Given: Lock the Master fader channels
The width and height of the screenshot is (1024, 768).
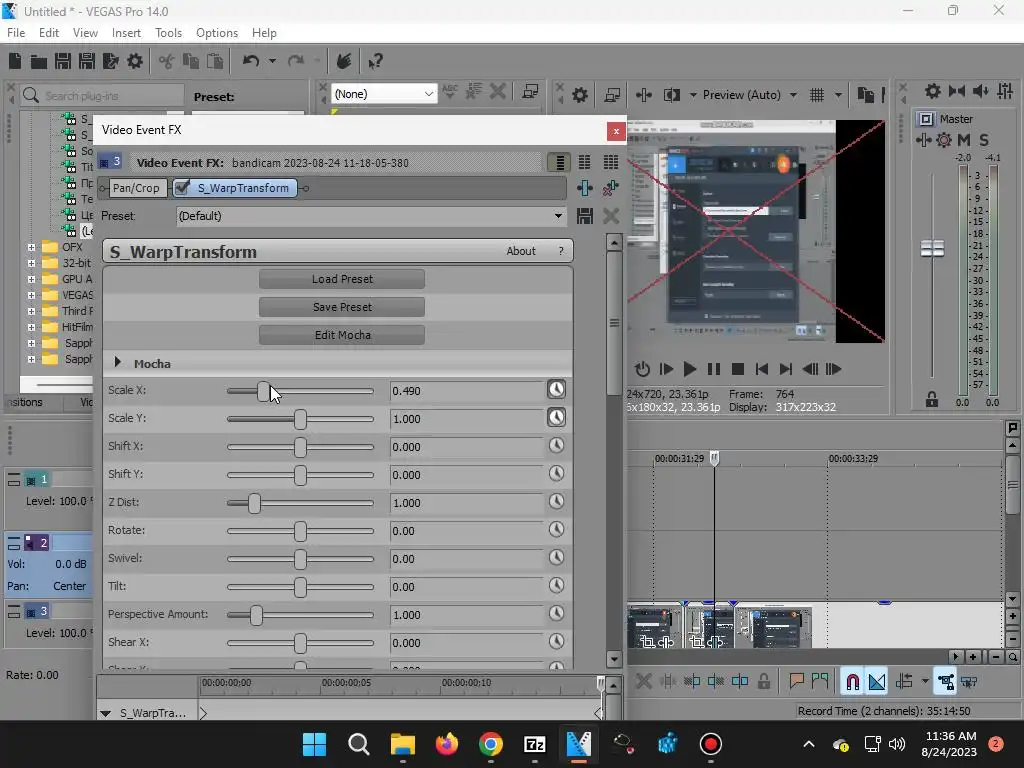Looking at the screenshot, I should pos(932,400).
